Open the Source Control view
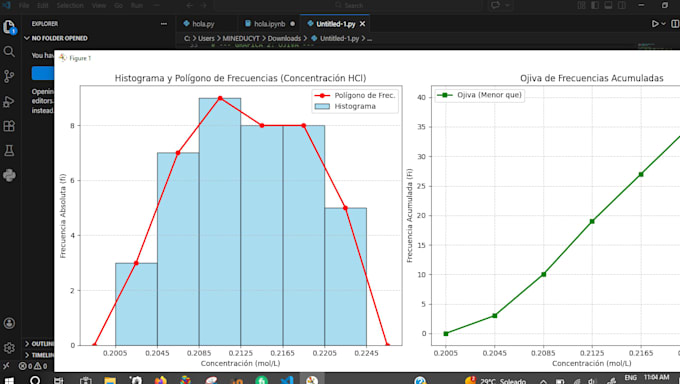The height and width of the screenshot is (384, 680). click(9, 76)
